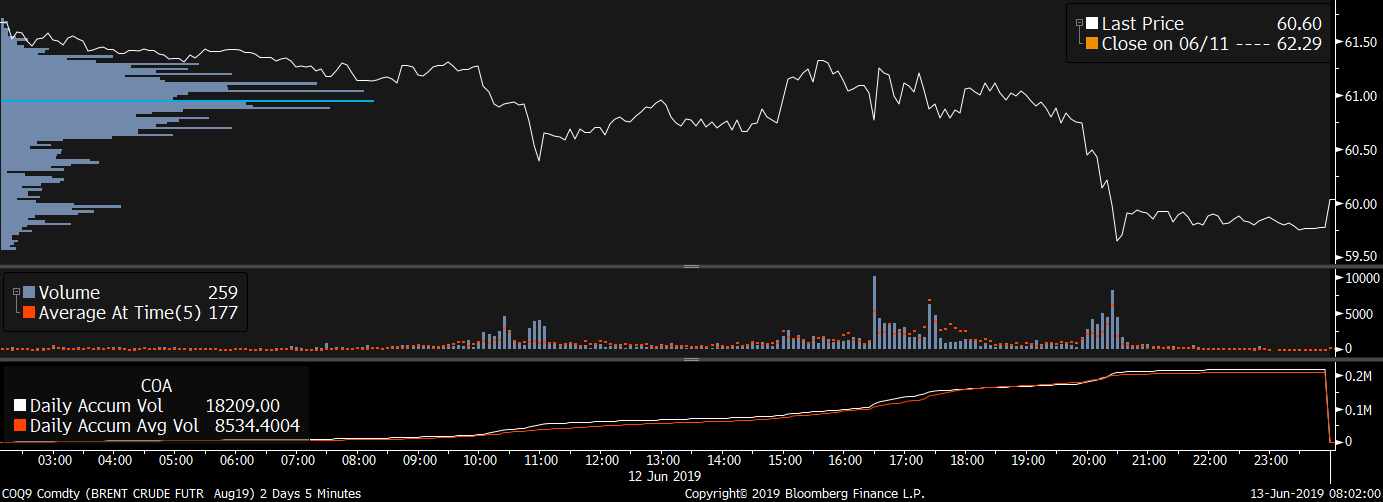Click the COA legend title
Viewport: 1383px width, 502px height.
[156, 384]
